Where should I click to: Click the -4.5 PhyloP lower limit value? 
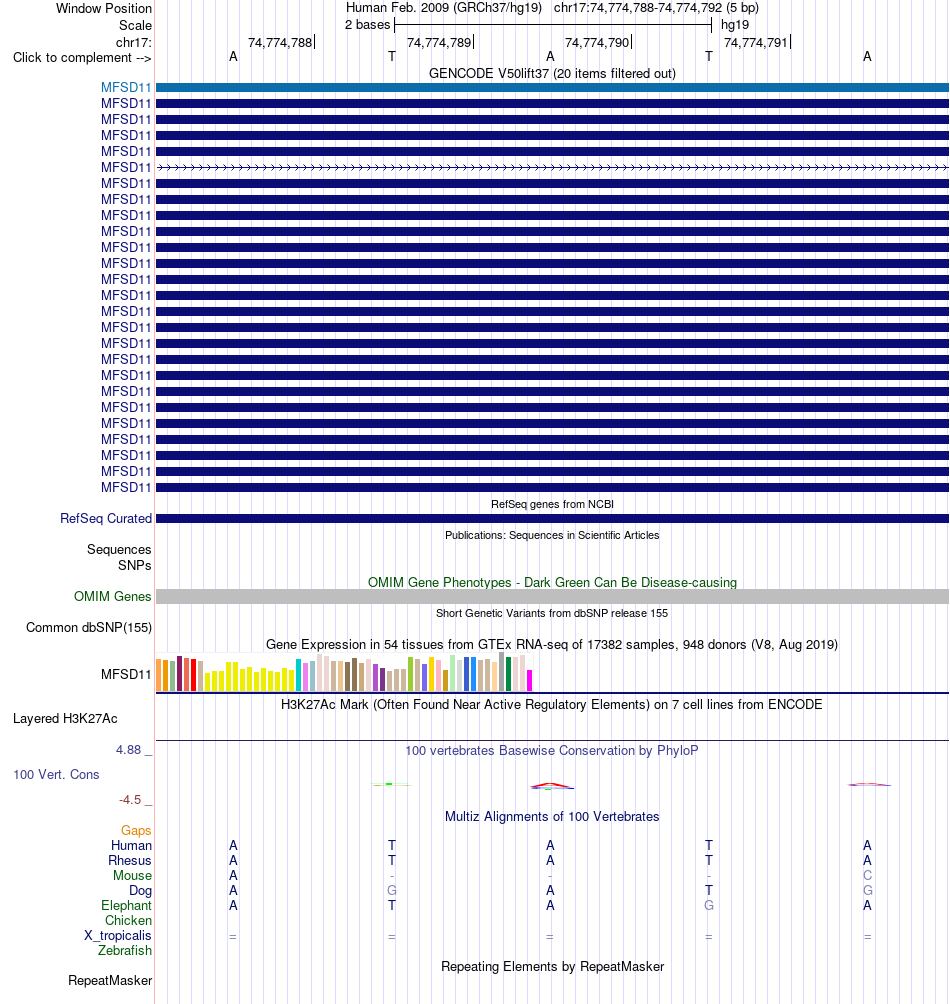(x=130, y=800)
